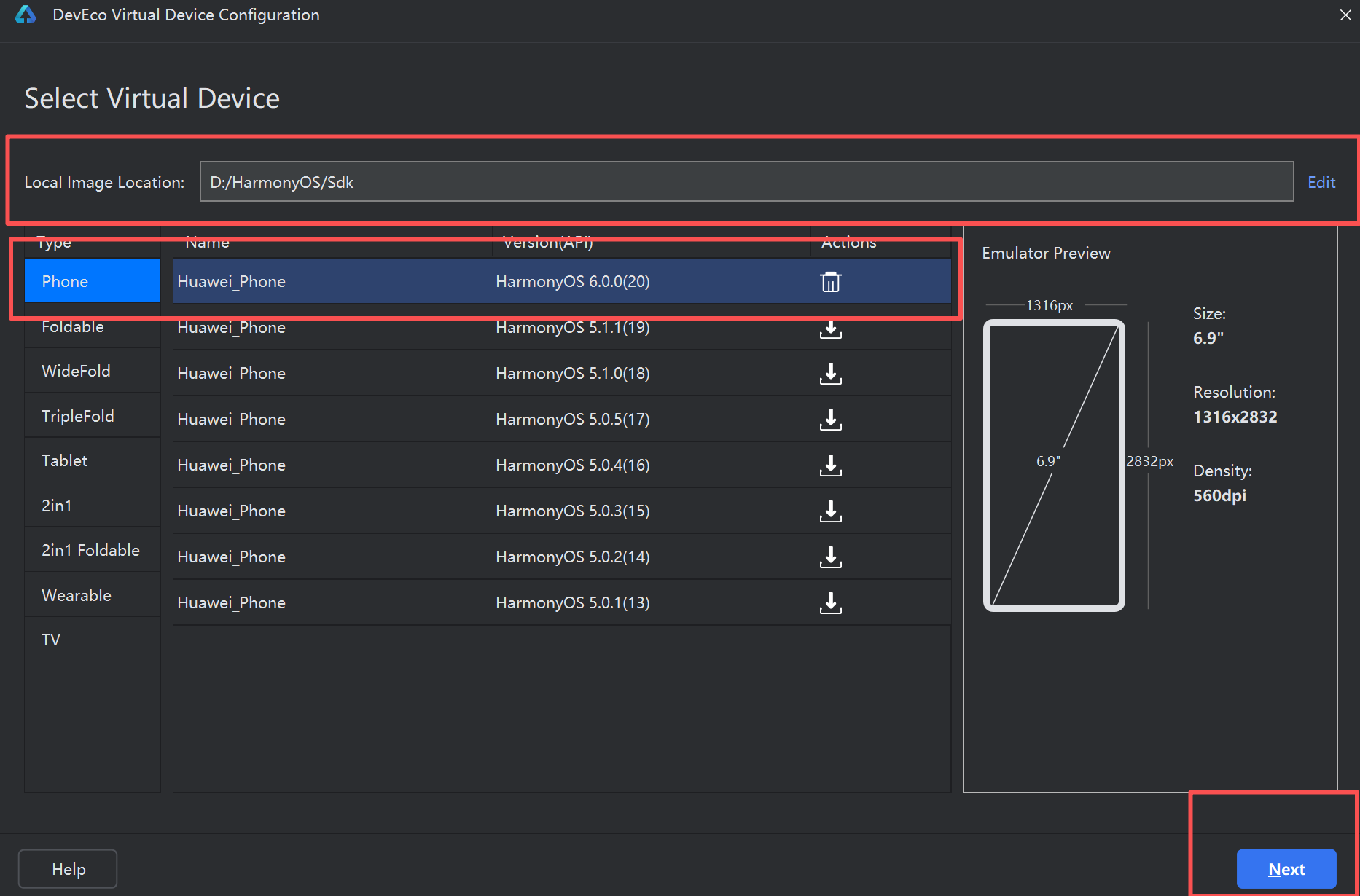1360x896 pixels.
Task: Click Huawei_Phone name in the 5.0.4(16) row
Action: pos(231,465)
